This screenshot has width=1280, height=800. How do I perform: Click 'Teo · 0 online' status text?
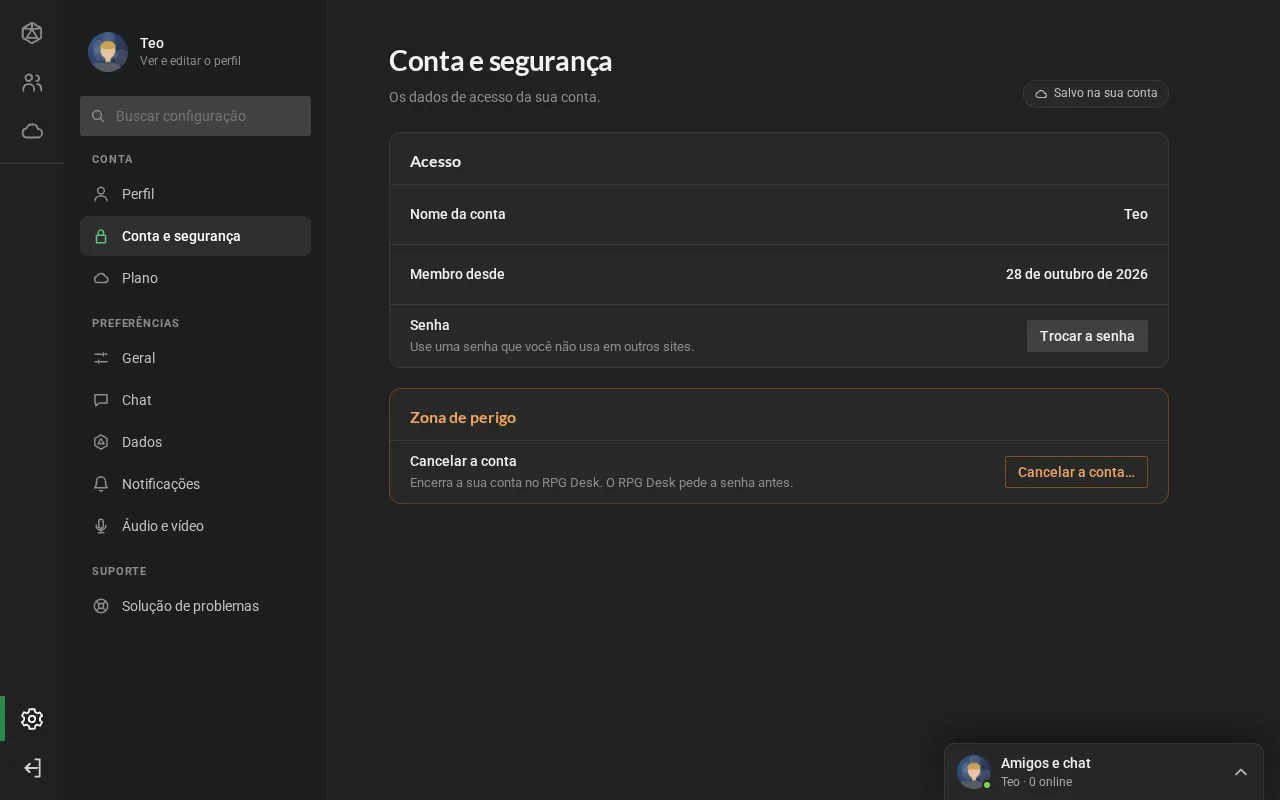[1036, 782]
